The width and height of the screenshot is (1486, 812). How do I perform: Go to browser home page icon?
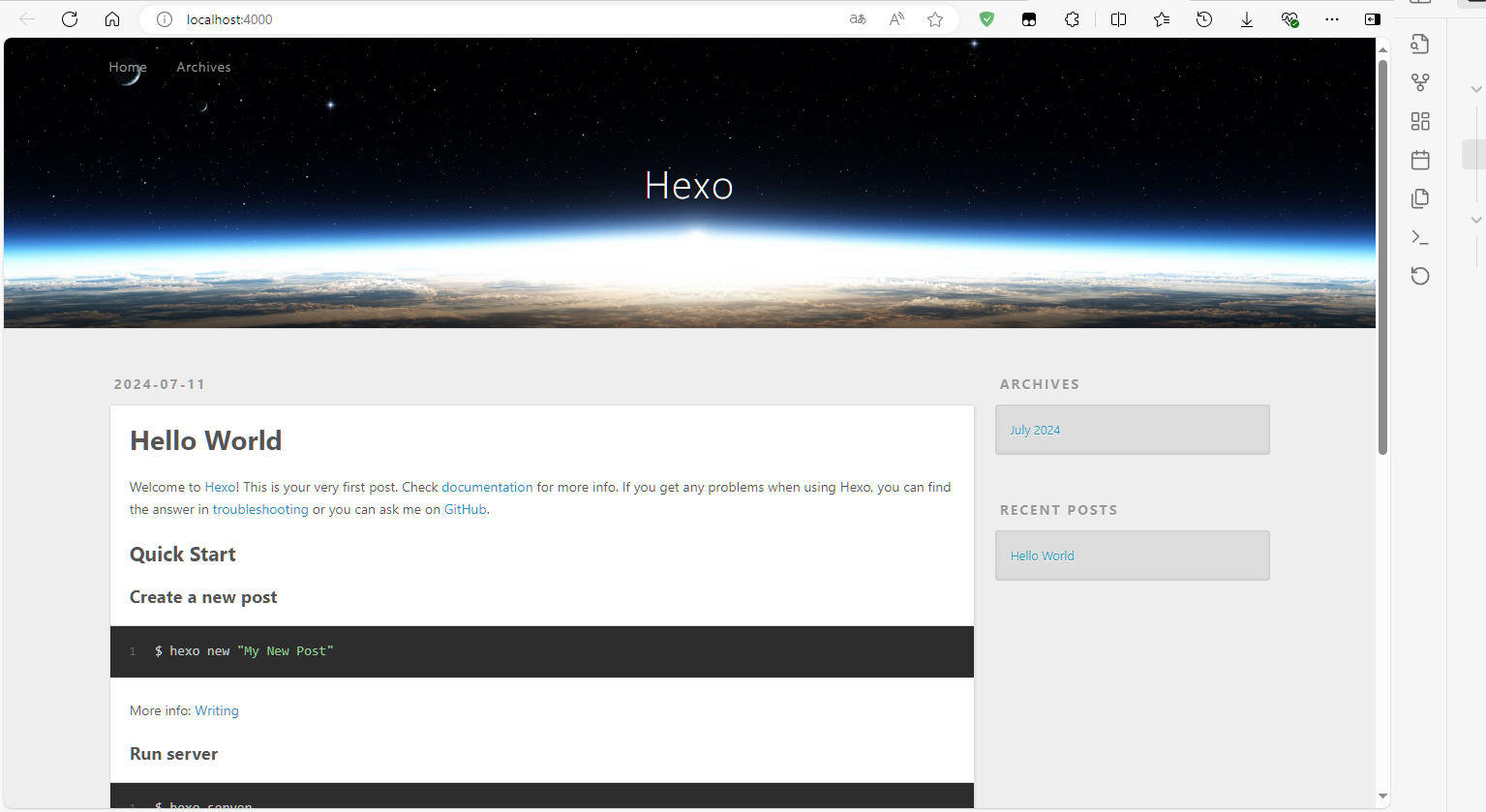click(x=112, y=19)
